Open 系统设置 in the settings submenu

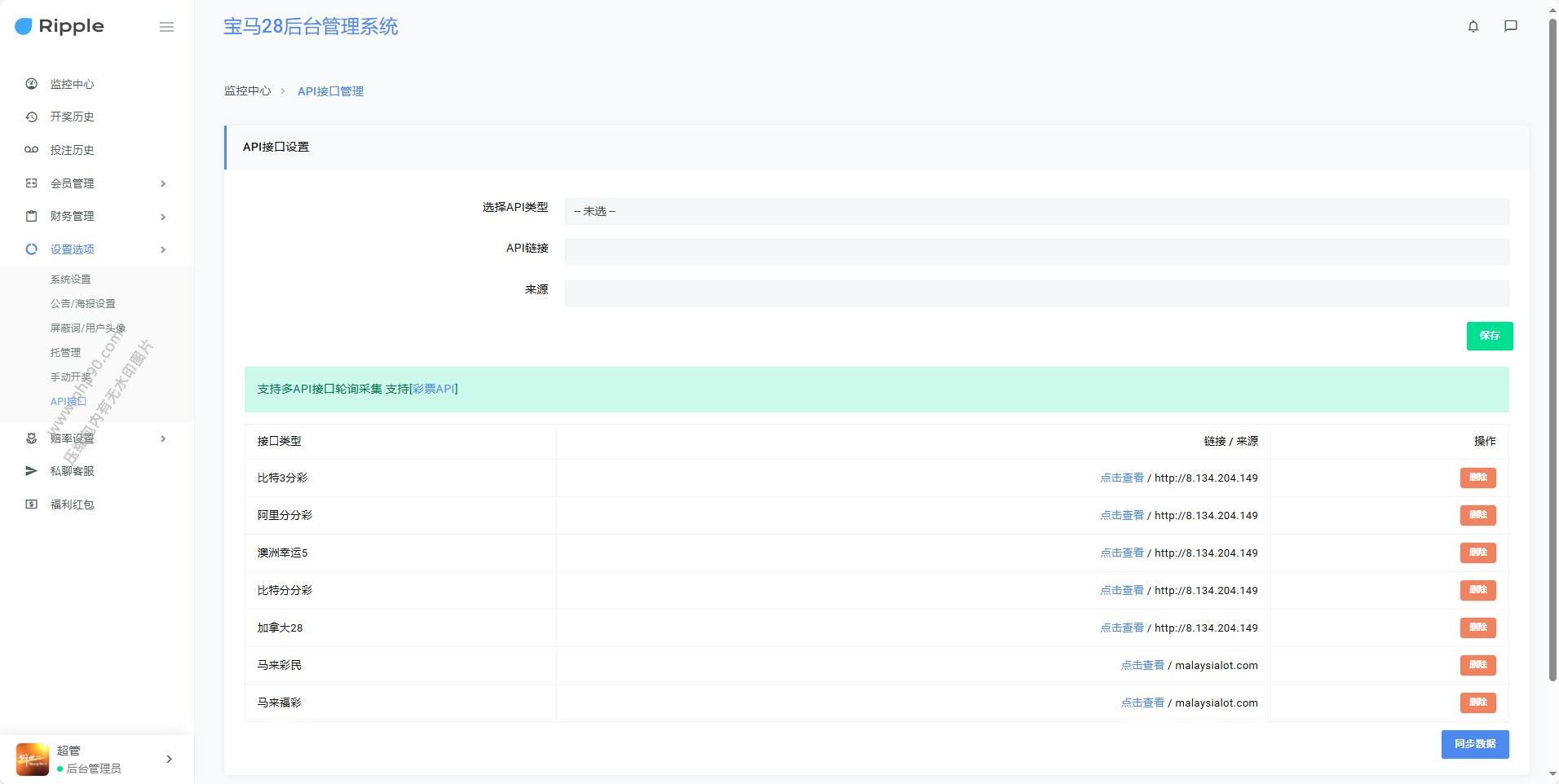click(x=71, y=280)
